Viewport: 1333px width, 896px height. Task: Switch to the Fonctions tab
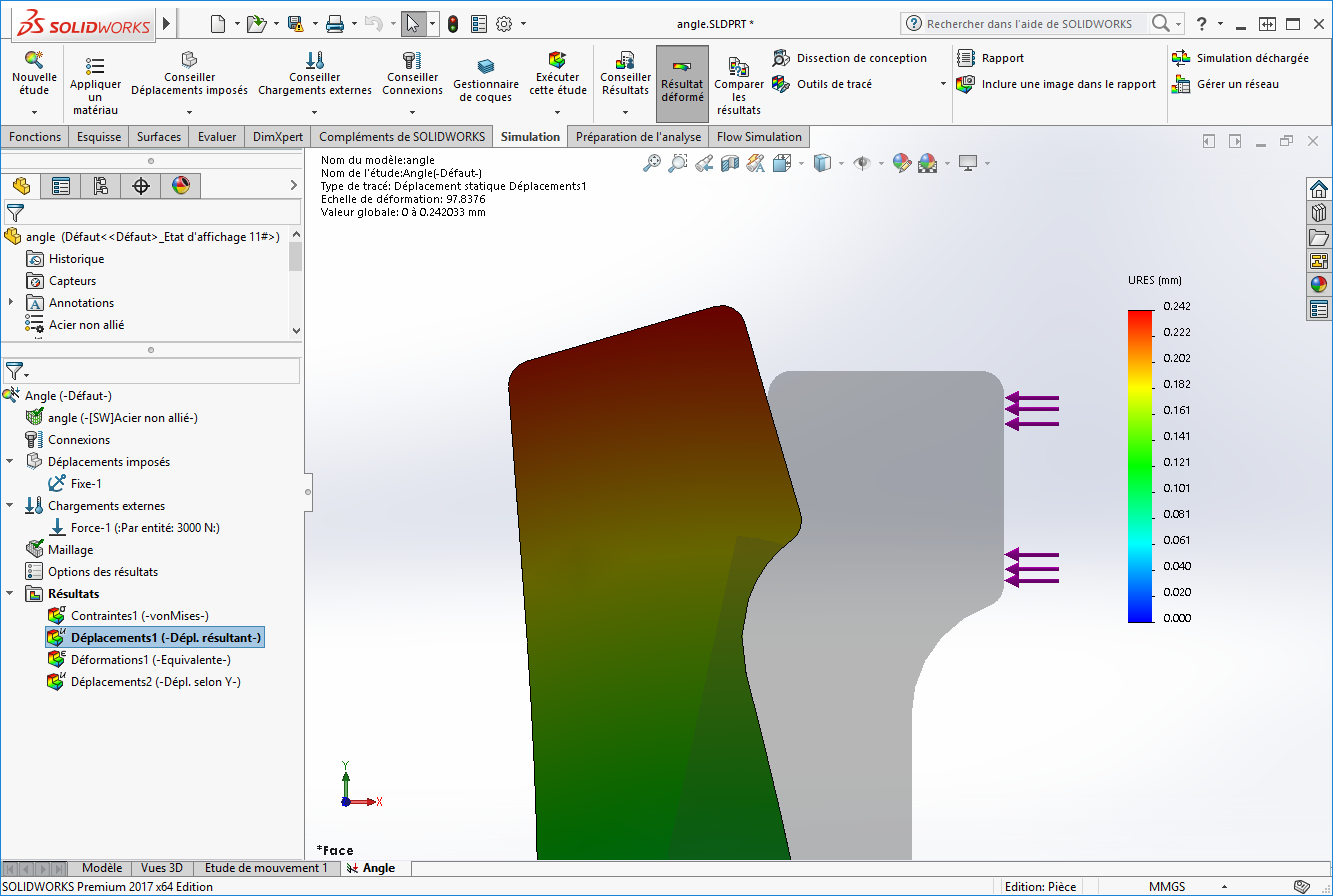pyautogui.click(x=35, y=137)
